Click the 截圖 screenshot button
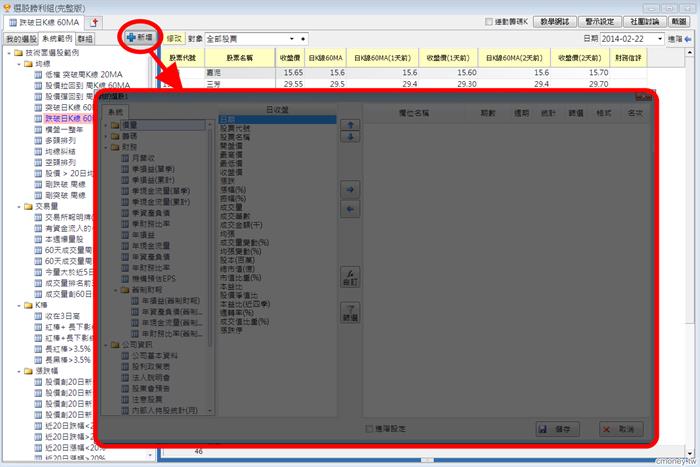 pyautogui.click(x=679, y=21)
